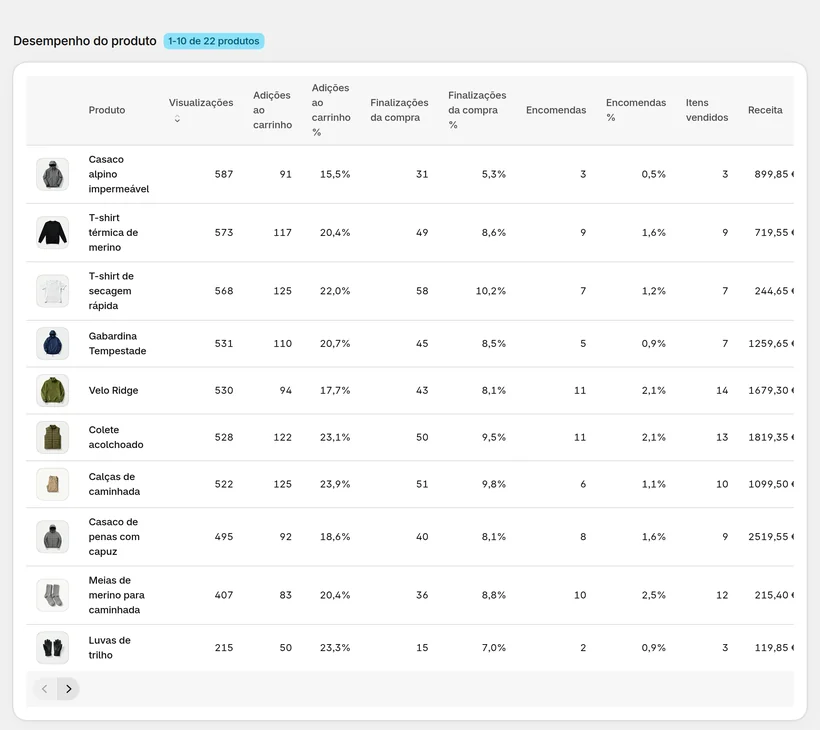This screenshot has height=730, width=820.
Task: Click add-to-cart rate 23,9%
Action: pyautogui.click(x=335, y=484)
